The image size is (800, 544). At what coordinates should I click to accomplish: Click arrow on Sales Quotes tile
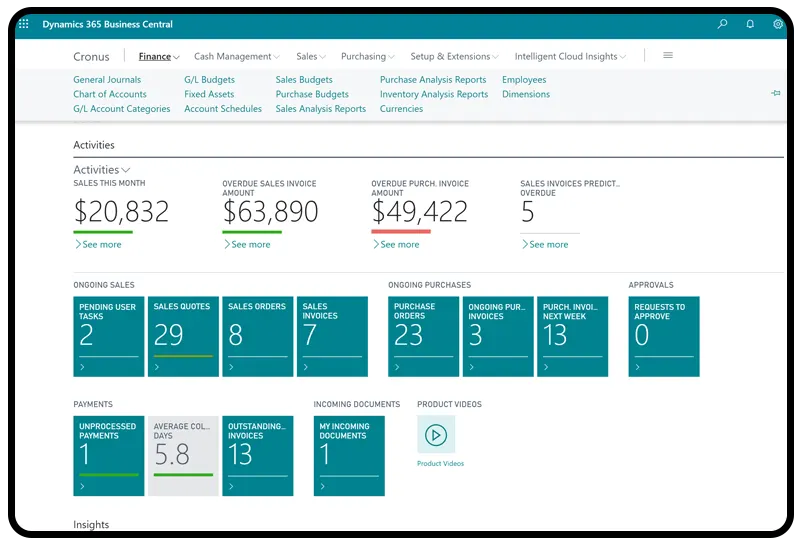(157, 368)
